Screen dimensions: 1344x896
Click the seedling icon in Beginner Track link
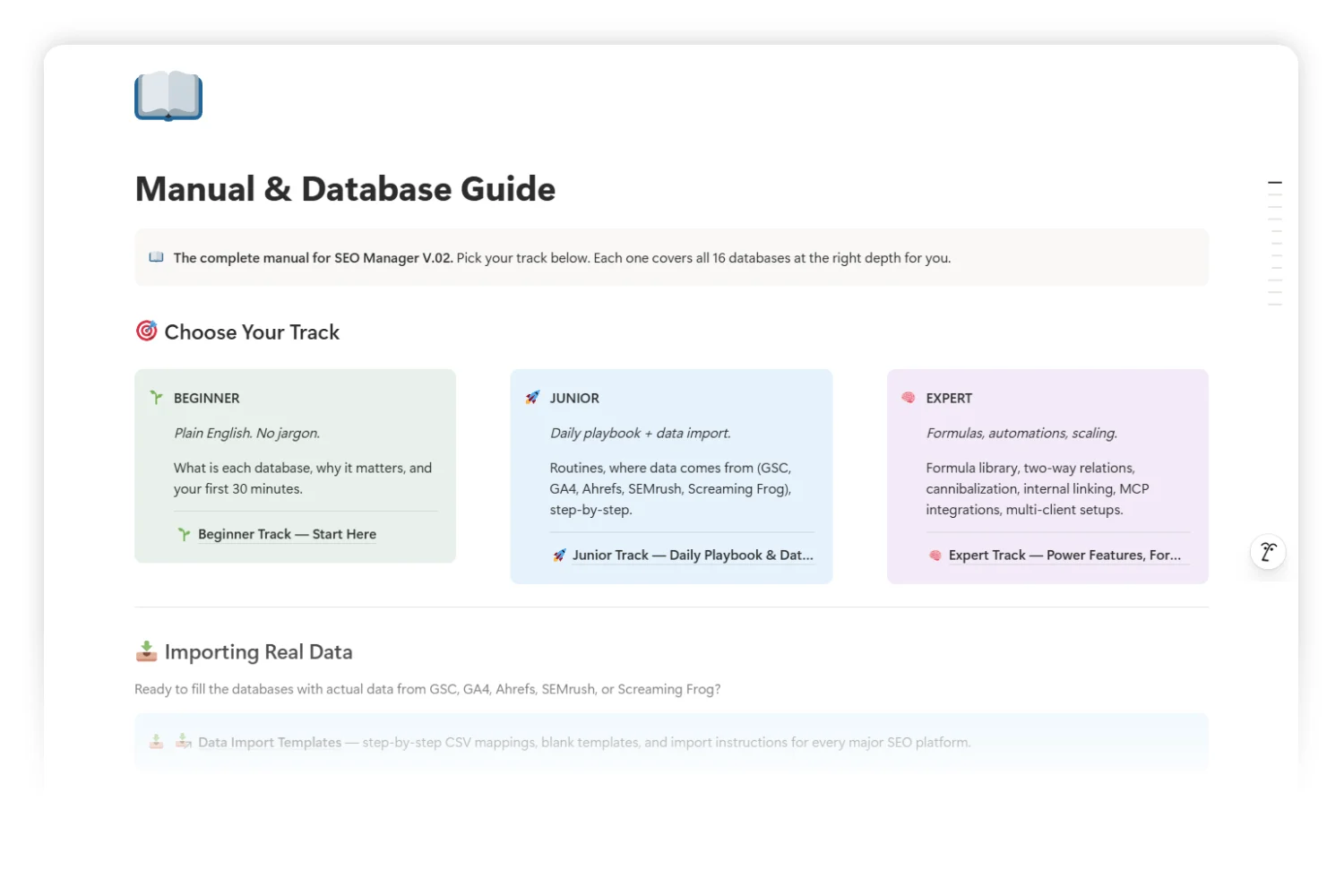point(184,534)
